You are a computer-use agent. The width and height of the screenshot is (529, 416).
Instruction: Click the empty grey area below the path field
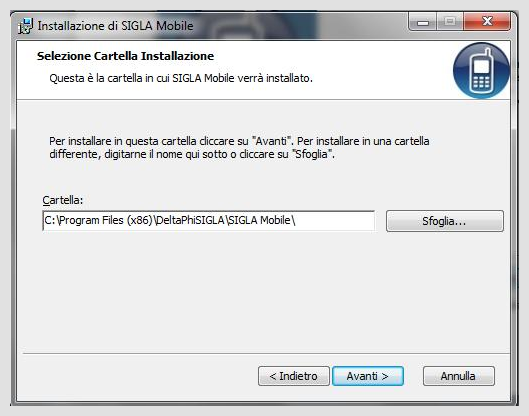coord(263,290)
